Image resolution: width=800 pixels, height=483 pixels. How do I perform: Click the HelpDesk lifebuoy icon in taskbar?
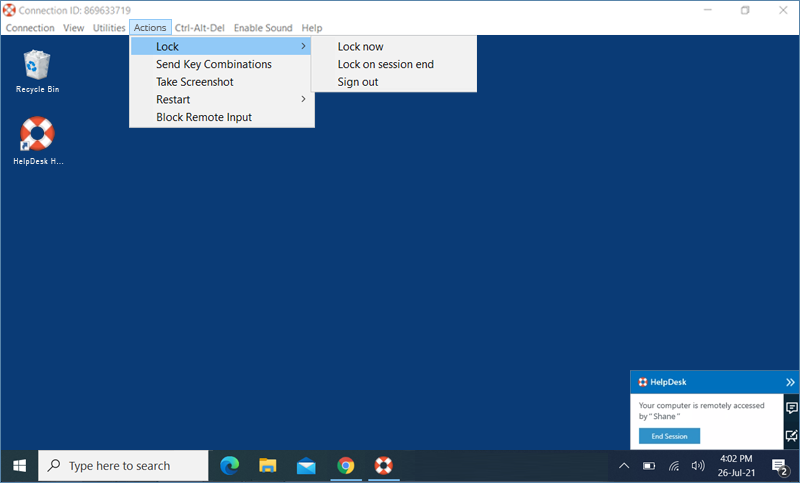[383, 465]
